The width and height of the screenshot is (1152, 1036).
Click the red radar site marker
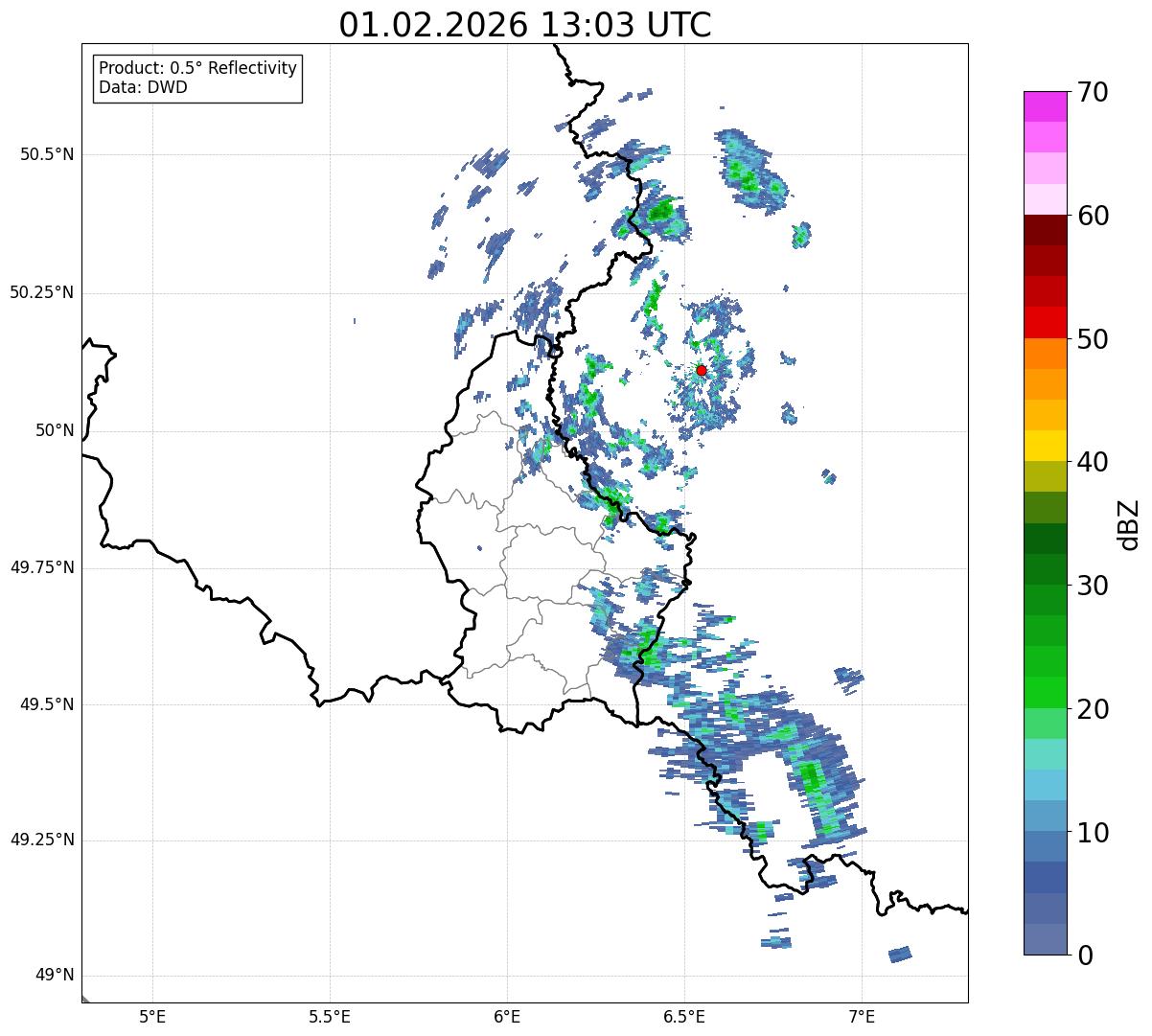coord(702,370)
